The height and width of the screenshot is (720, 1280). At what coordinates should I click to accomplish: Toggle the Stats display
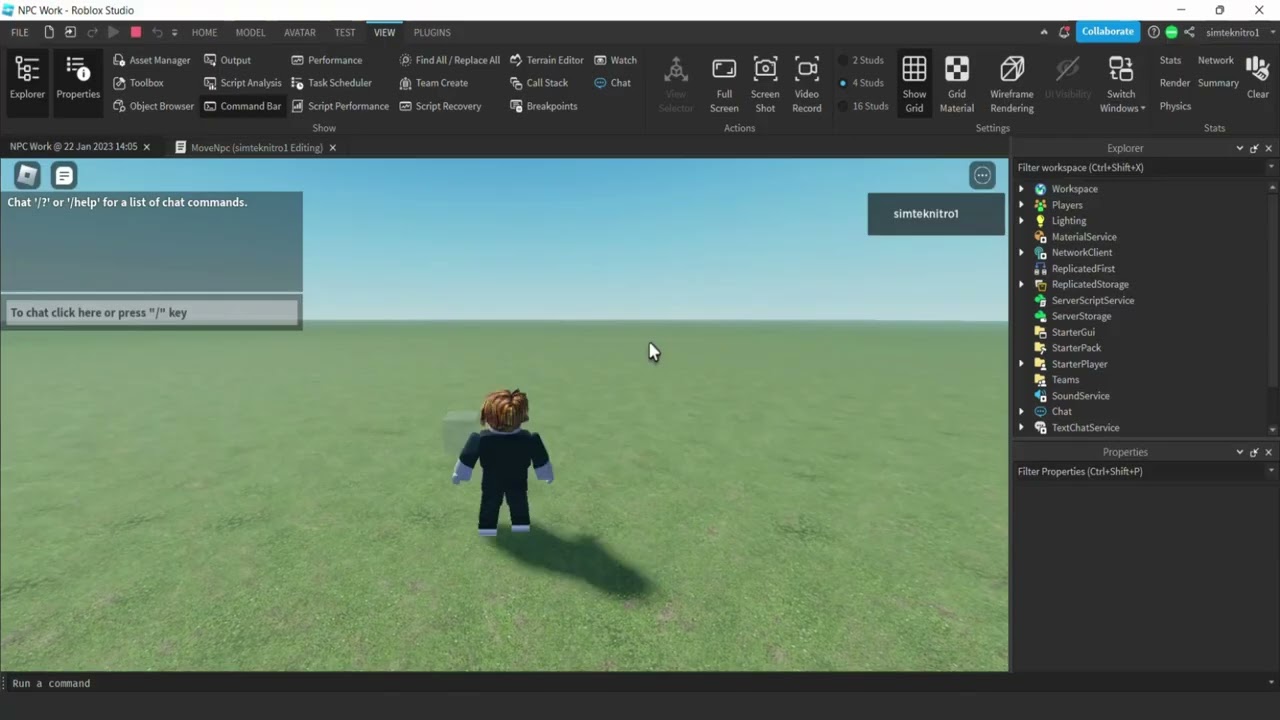pos(1170,60)
